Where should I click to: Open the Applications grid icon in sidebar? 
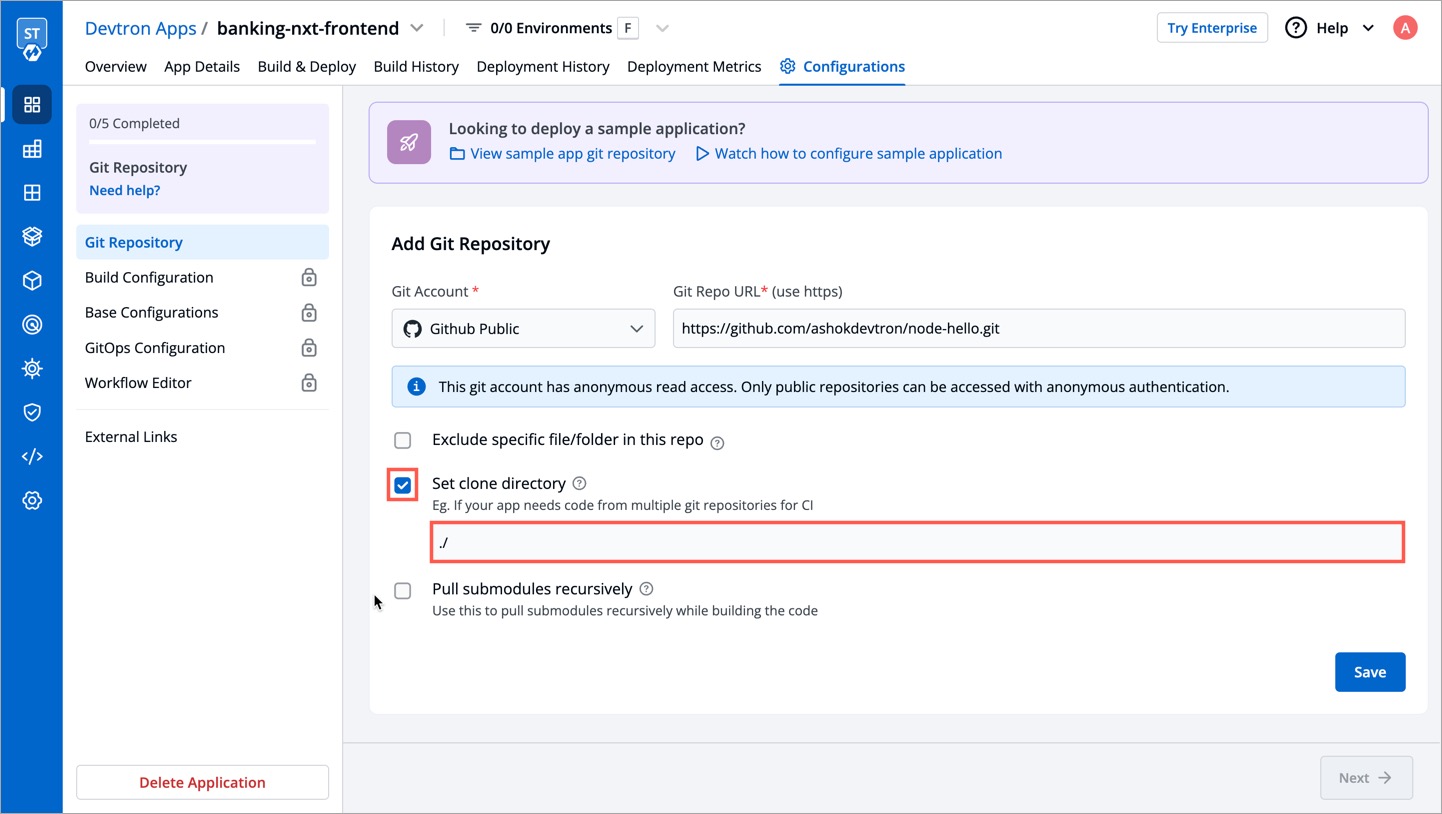point(32,105)
